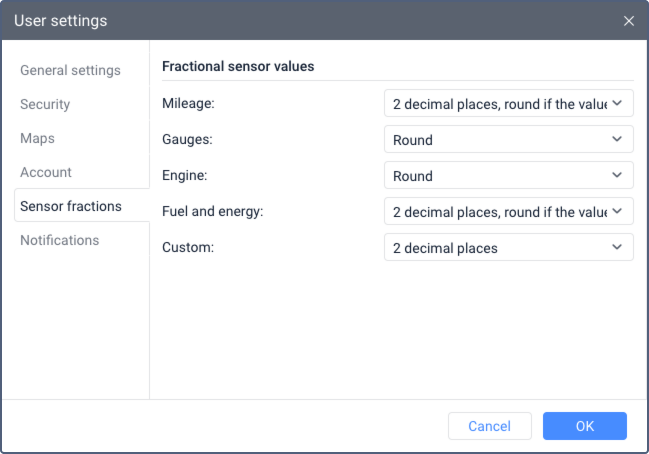Close the User settings dialog
Viewport: 649px width, 454px height.
click(628, 21)
